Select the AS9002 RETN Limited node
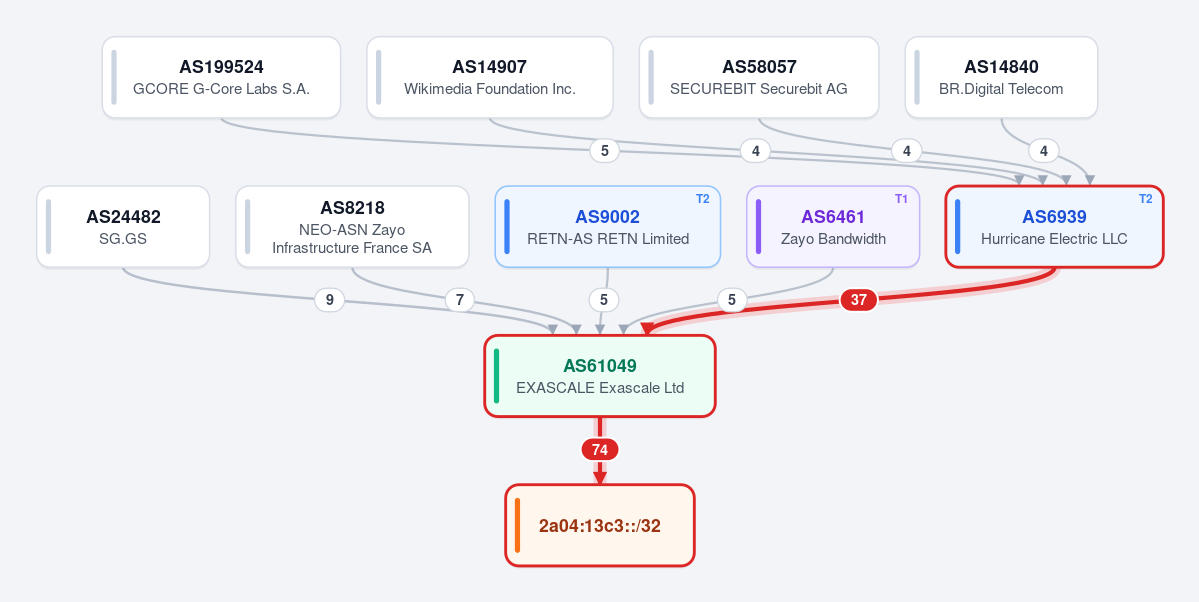 point(608,226)
